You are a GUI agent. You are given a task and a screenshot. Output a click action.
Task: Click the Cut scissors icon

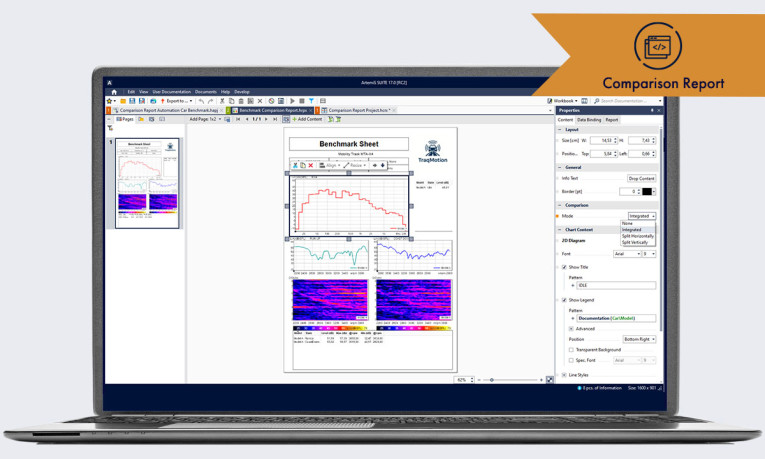(221, 101)
